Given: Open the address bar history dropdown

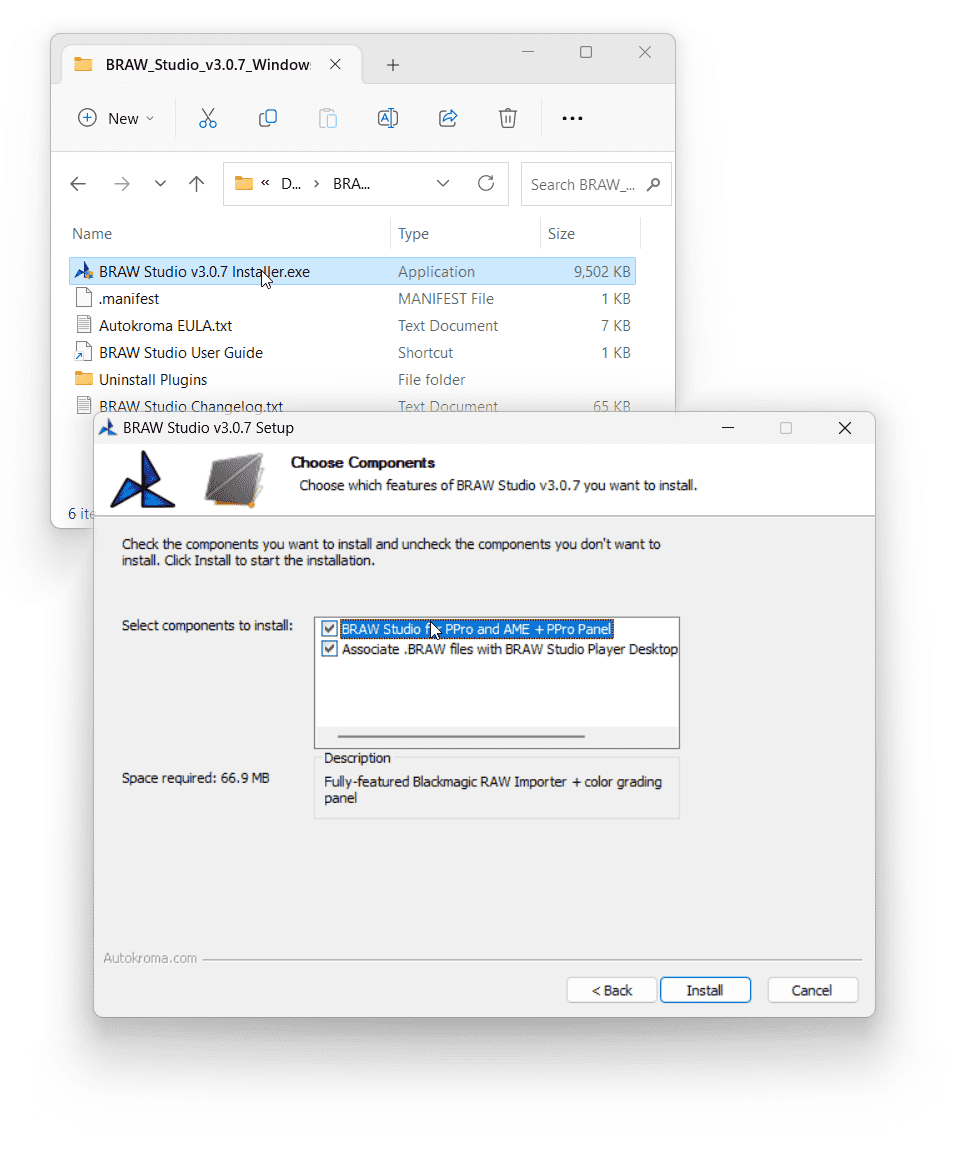Looking at the screenshot, I should point(443,183).
